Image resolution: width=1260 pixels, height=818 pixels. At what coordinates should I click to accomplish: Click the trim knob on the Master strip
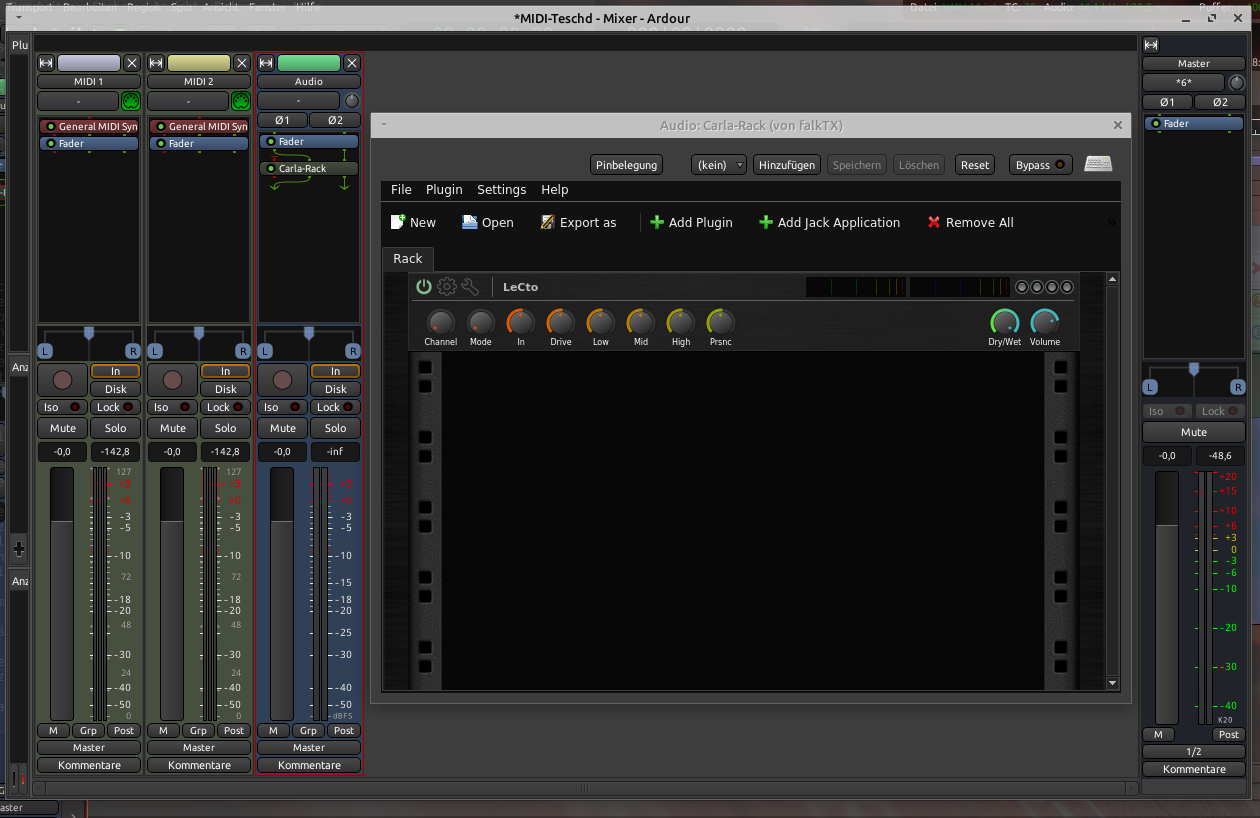pyautogui.click(x=1237, y=83)
